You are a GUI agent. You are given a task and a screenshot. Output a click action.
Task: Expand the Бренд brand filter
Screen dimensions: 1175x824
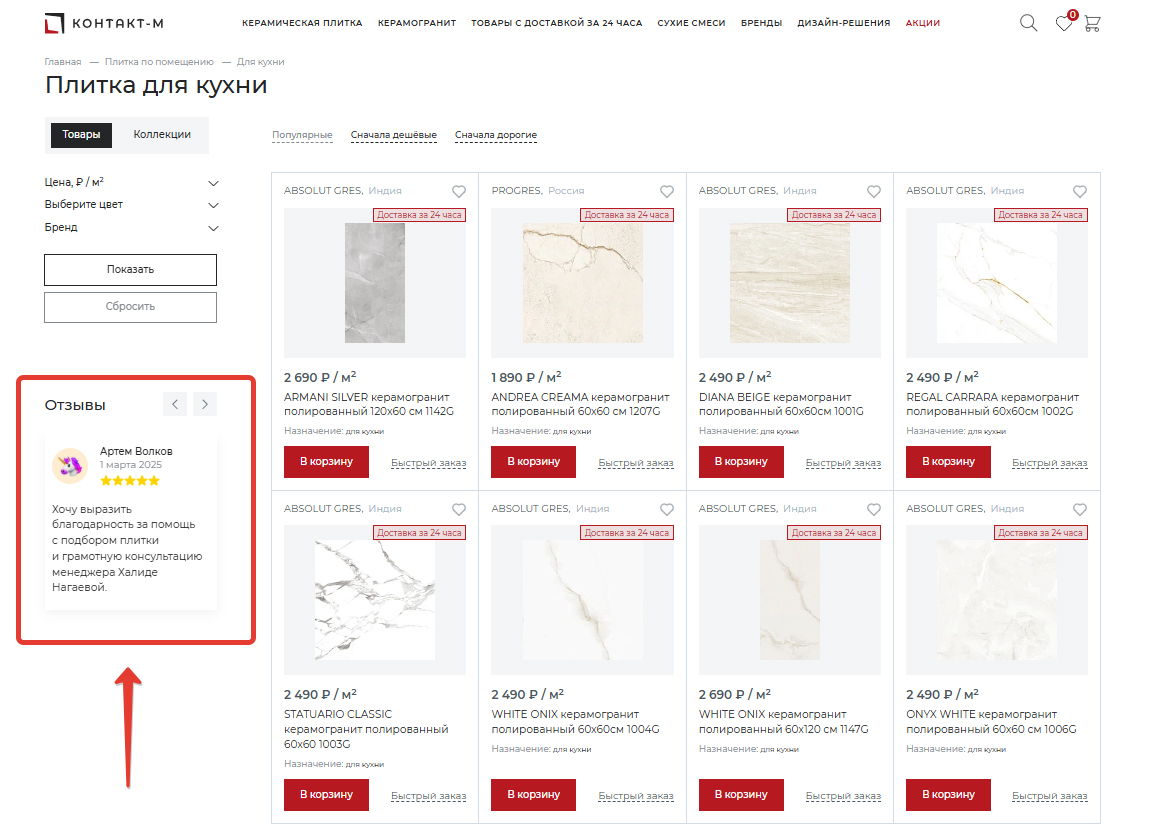pos(131,228)
